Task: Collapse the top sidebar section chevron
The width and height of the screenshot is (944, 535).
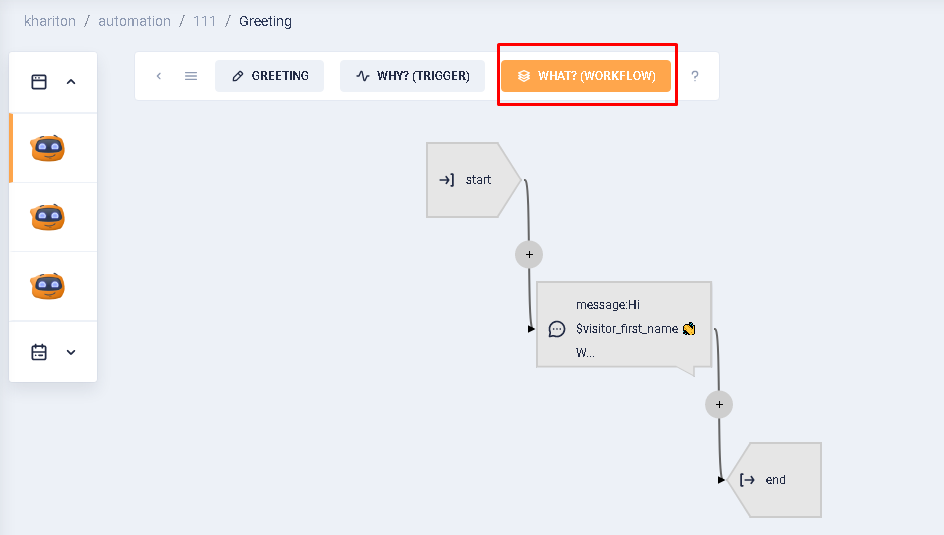Action: (x=71, y=82)
